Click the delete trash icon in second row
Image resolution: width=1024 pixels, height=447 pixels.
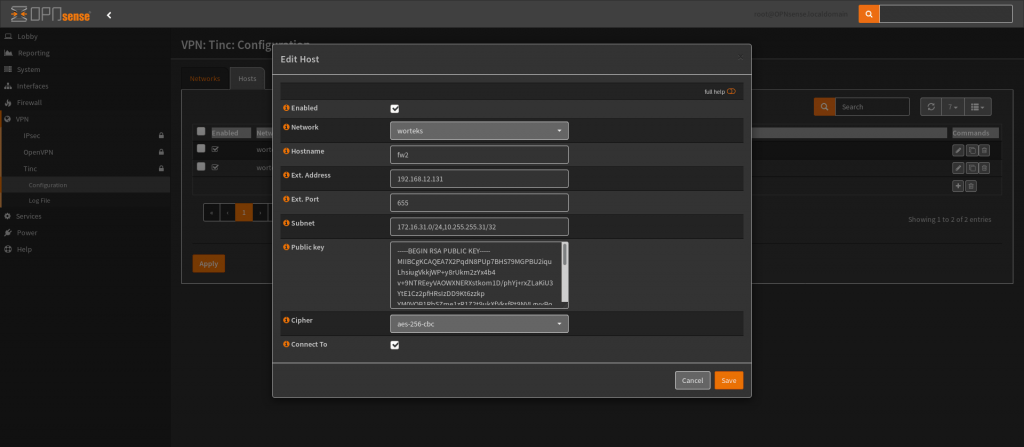(984, 167)
